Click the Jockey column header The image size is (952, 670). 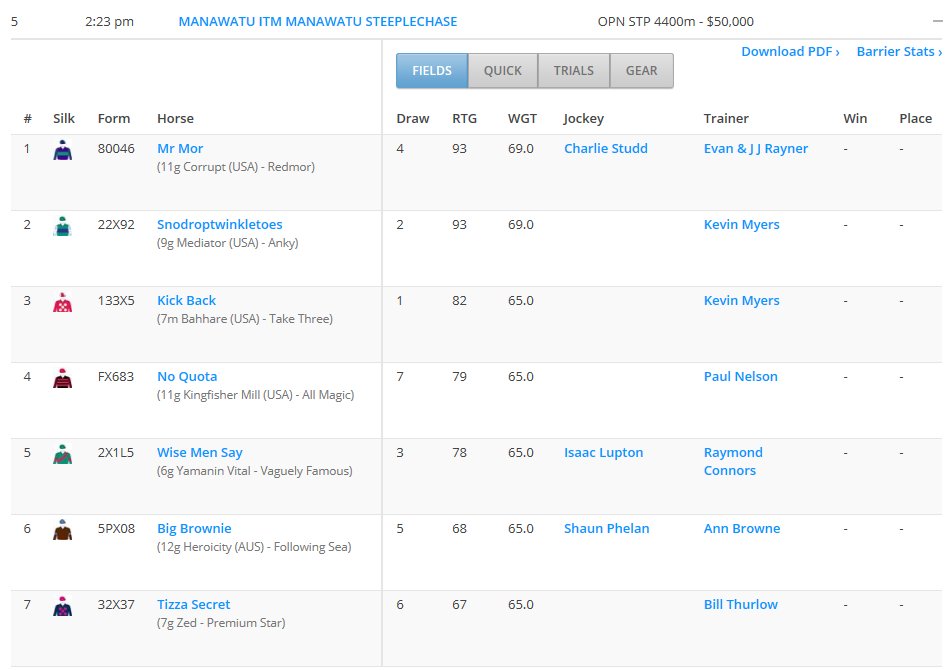click(583, 119)
